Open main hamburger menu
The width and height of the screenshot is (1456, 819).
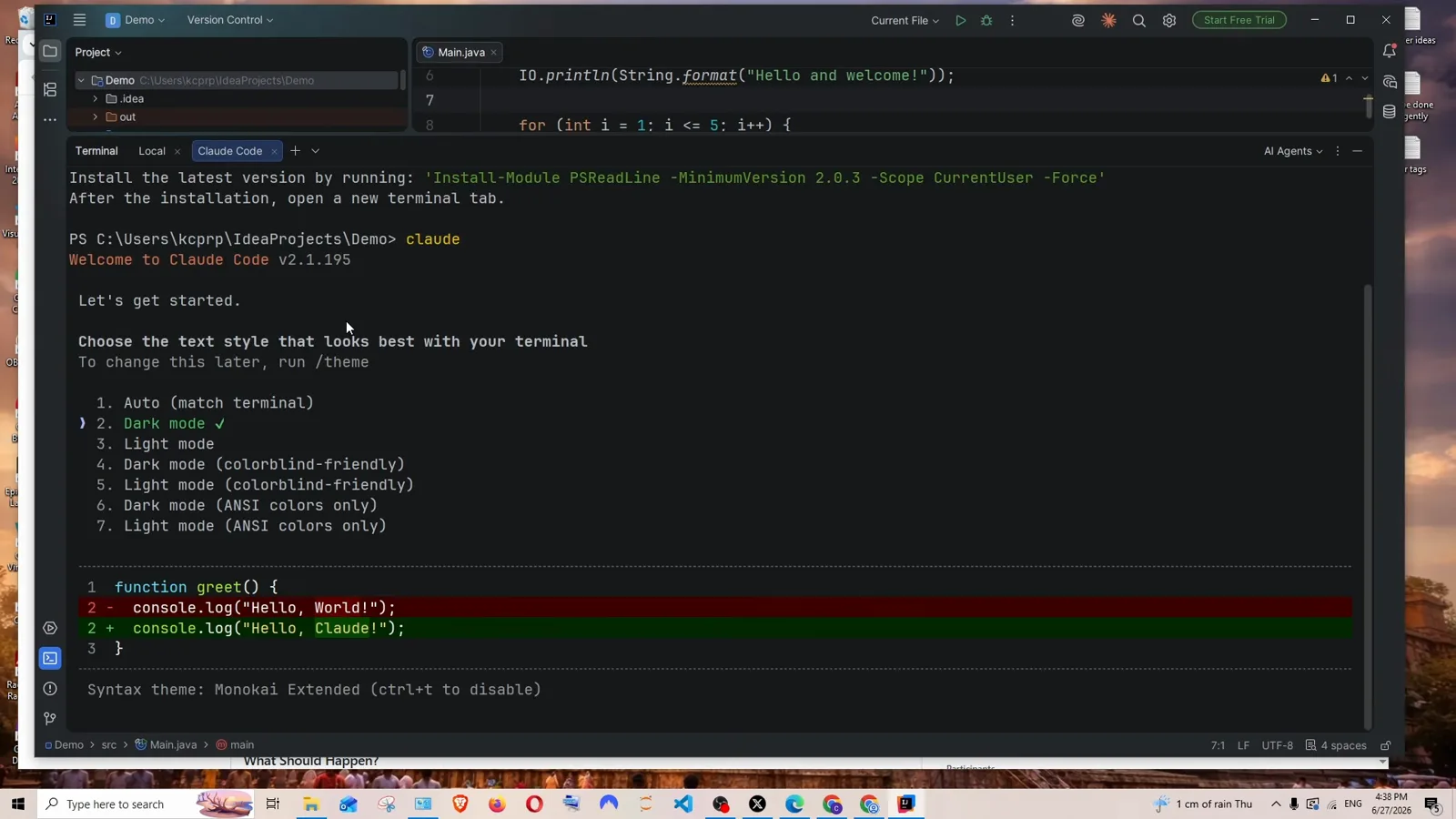point(79,19)
